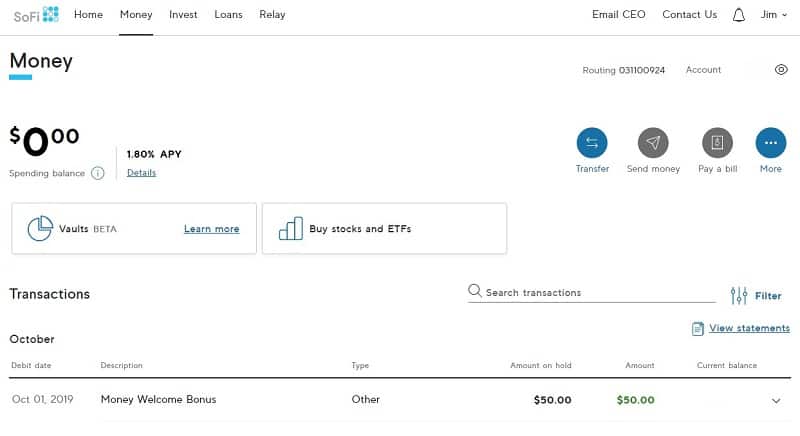Click the Spending balance info icon
The height and width of the screenshot is (436, 800).
point(97,173)
